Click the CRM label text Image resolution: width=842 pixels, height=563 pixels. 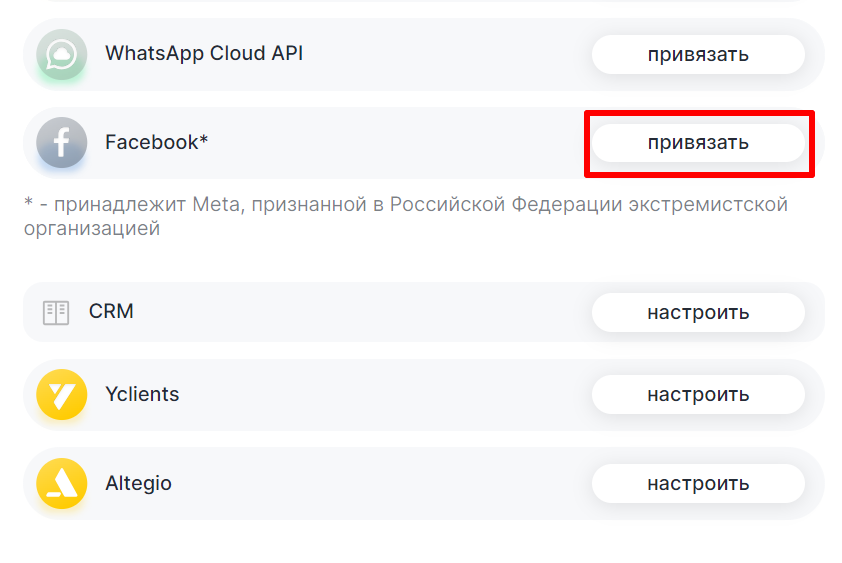click(111, 312)
